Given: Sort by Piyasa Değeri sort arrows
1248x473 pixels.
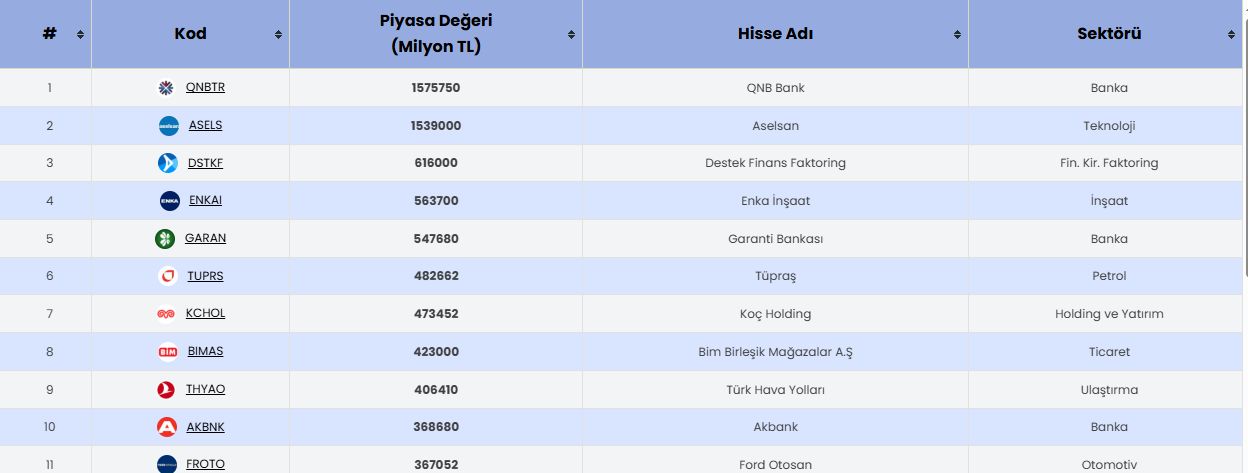Looking at the screenshot, I should coord(571,35).
